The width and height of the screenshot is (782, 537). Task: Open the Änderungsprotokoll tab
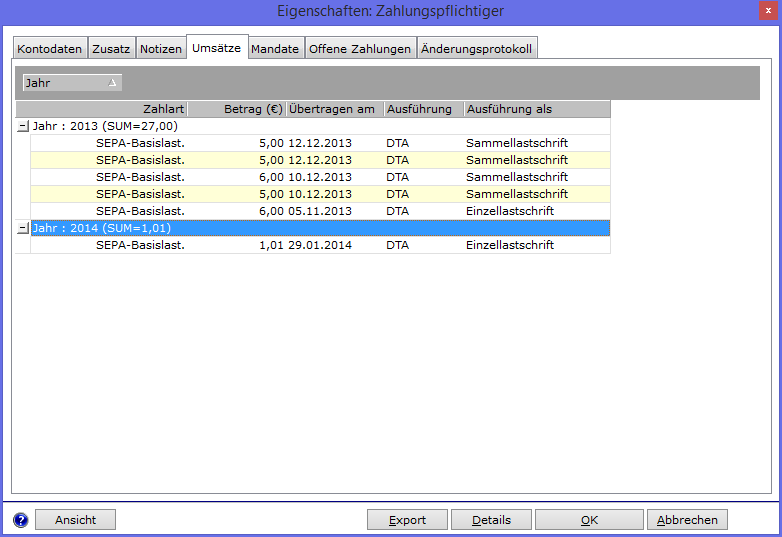pyautogui.click(x=477, y=49)
